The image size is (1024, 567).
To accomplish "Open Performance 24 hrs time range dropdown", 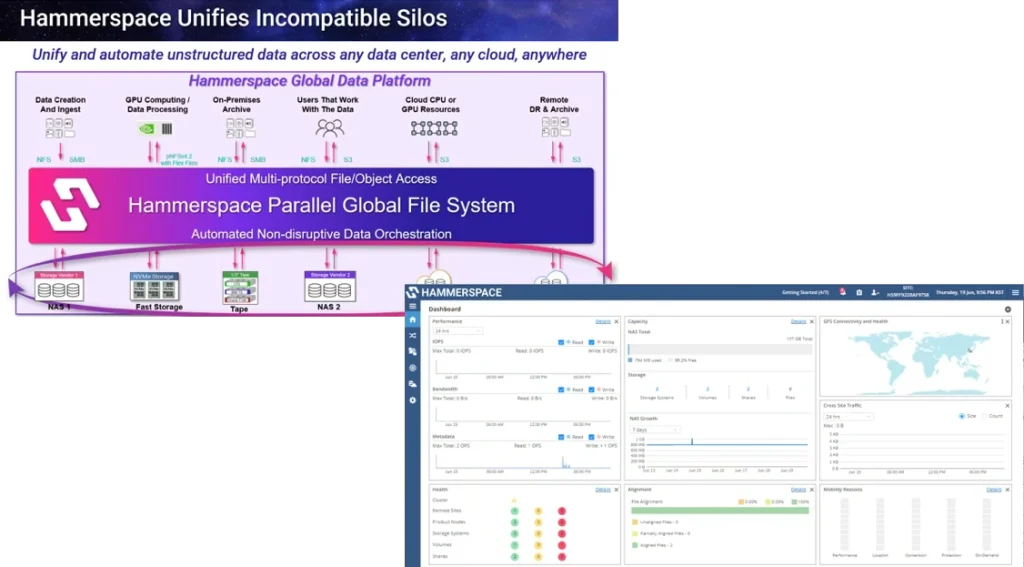I will tap(457, 331).
